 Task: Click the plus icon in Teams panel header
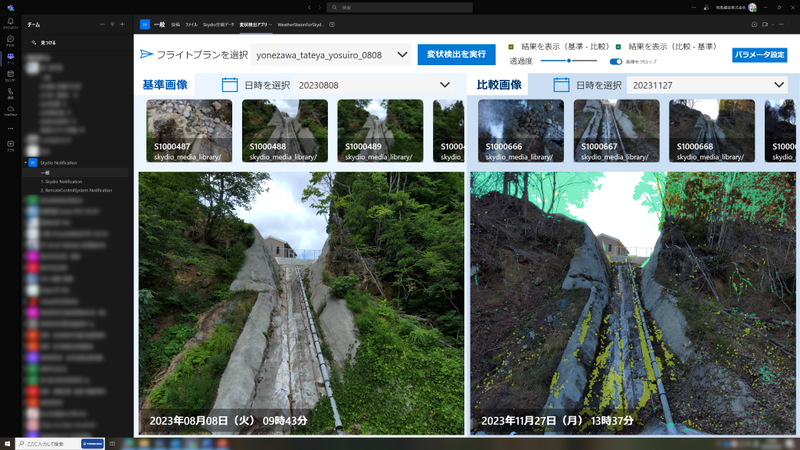[x=122, y=24]
